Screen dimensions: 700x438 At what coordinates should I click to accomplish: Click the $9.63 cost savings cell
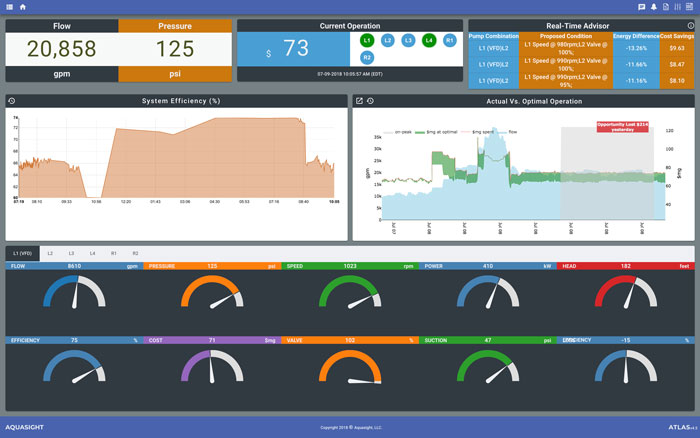point(677,48)
